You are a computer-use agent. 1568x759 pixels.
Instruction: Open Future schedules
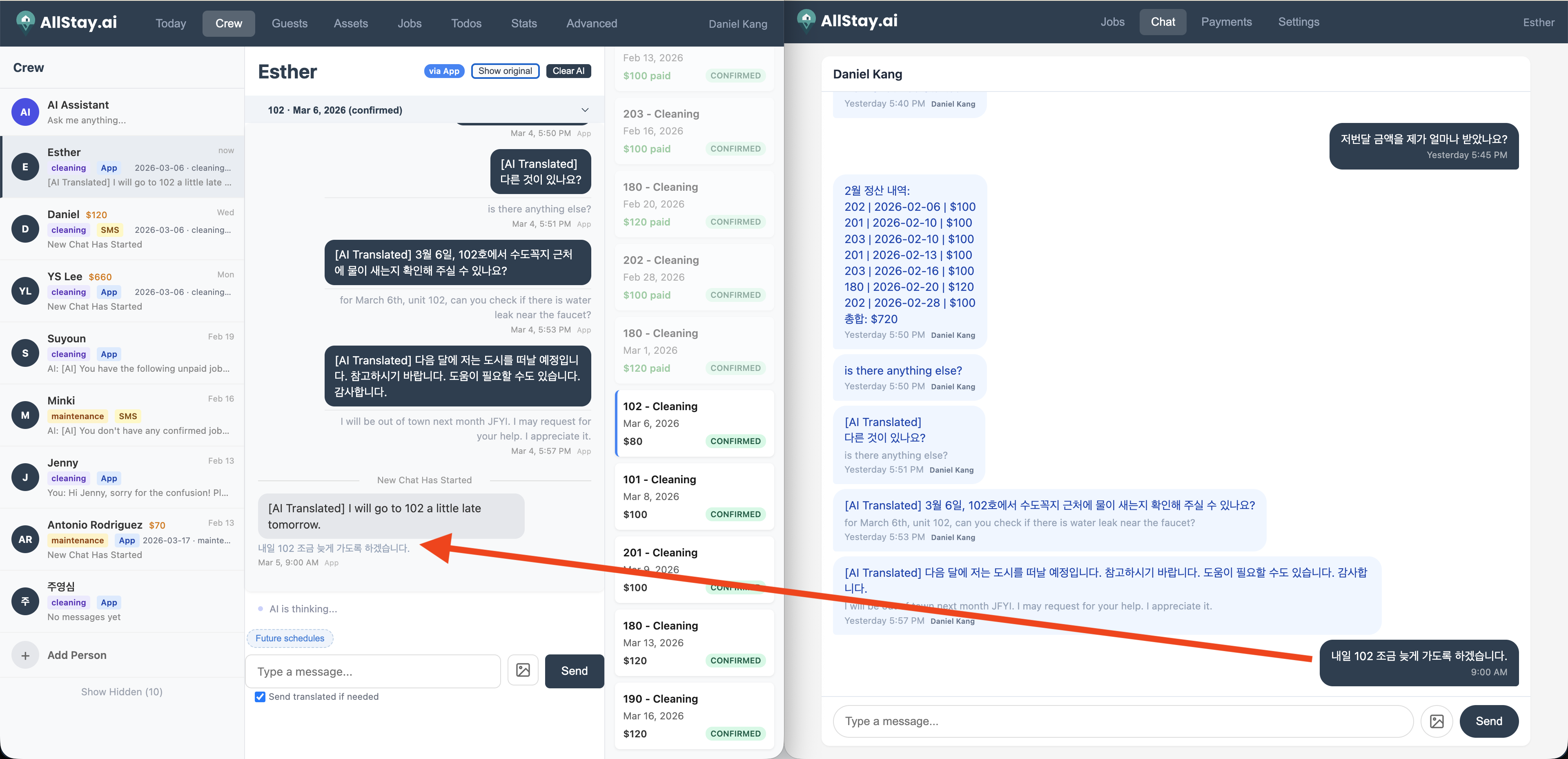point(290,638)
